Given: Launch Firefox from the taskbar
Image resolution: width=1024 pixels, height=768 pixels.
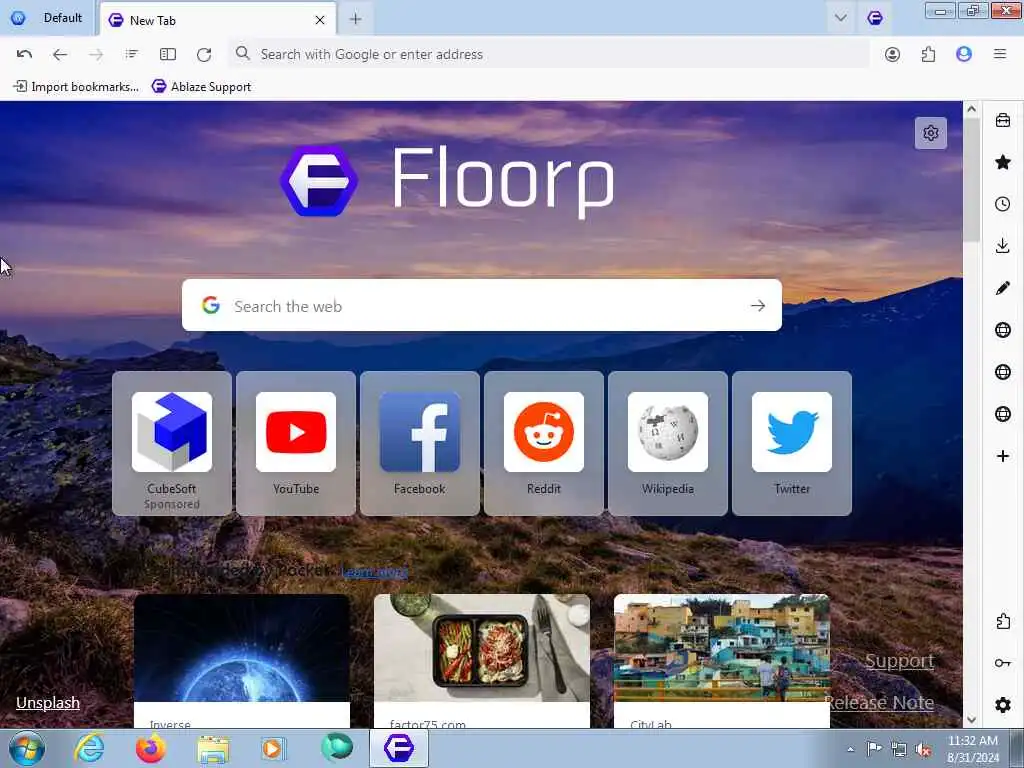Looking at the screenshot, I should (x=150, y=748).
